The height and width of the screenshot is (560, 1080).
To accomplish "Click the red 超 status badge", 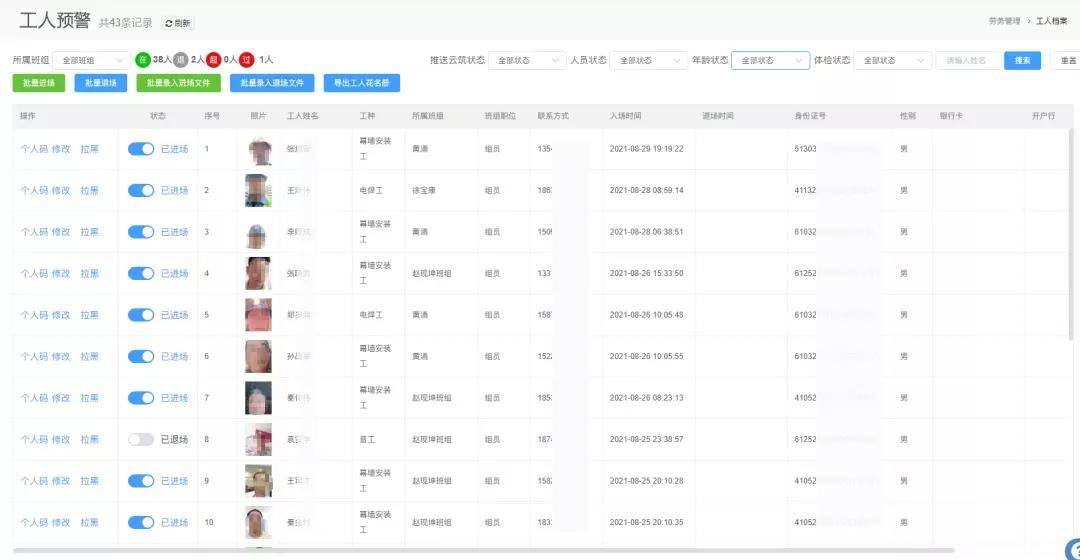I will point(214,60).
